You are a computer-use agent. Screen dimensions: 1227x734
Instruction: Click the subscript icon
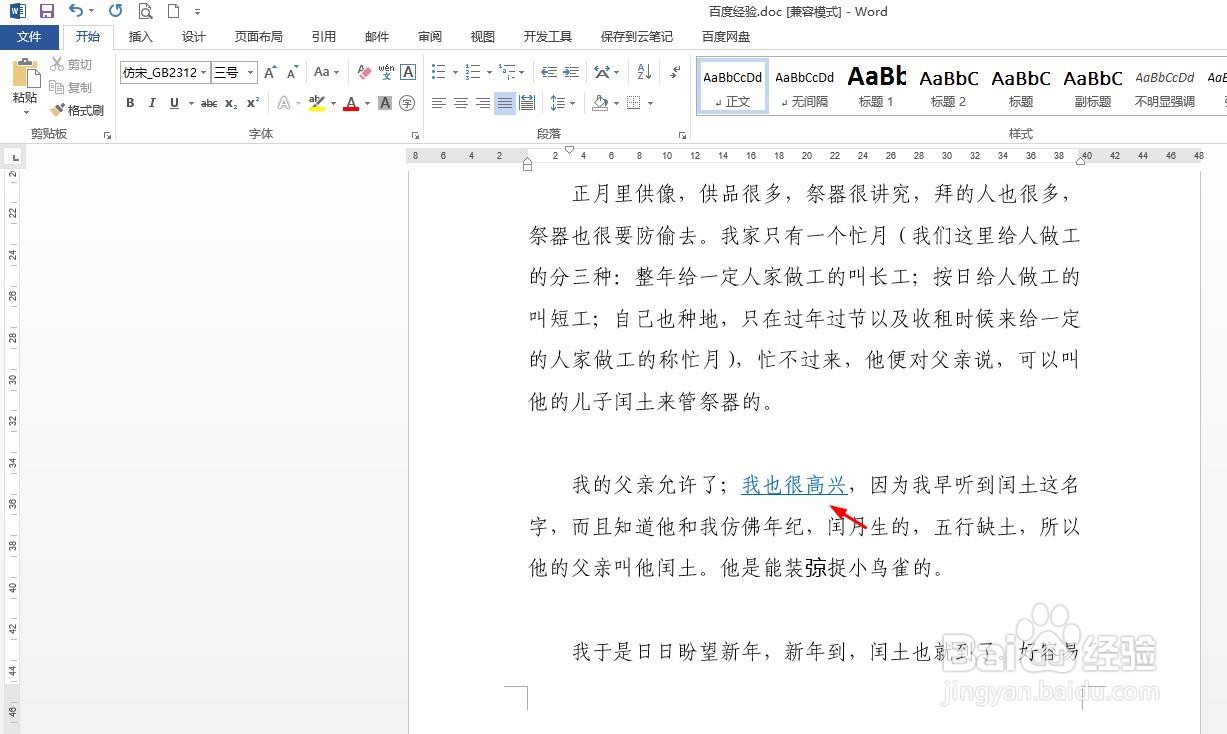231,103
